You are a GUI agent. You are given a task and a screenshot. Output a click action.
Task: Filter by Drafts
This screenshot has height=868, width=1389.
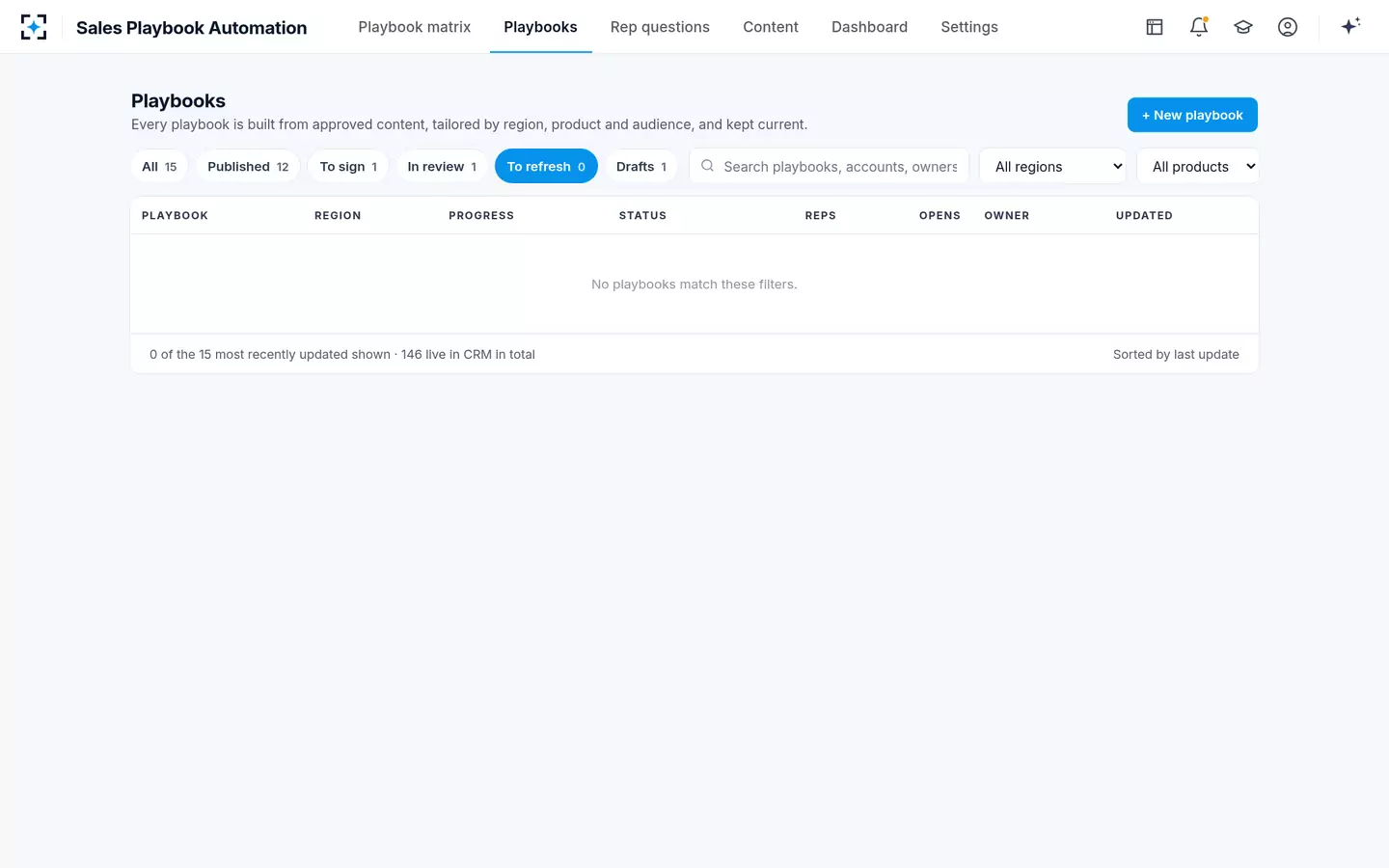(641, 166)
